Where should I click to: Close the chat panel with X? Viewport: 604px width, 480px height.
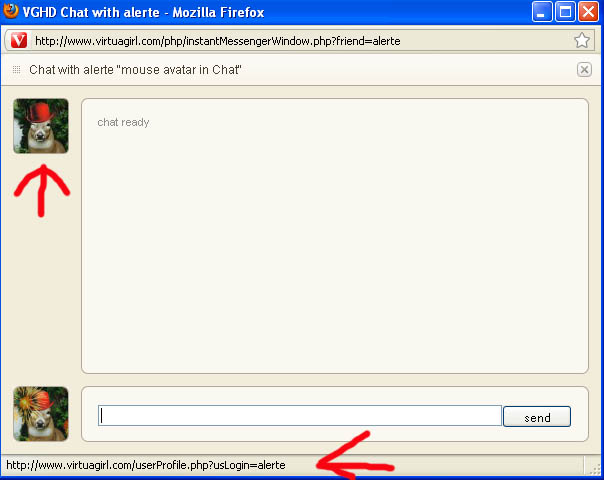point(584,70)
